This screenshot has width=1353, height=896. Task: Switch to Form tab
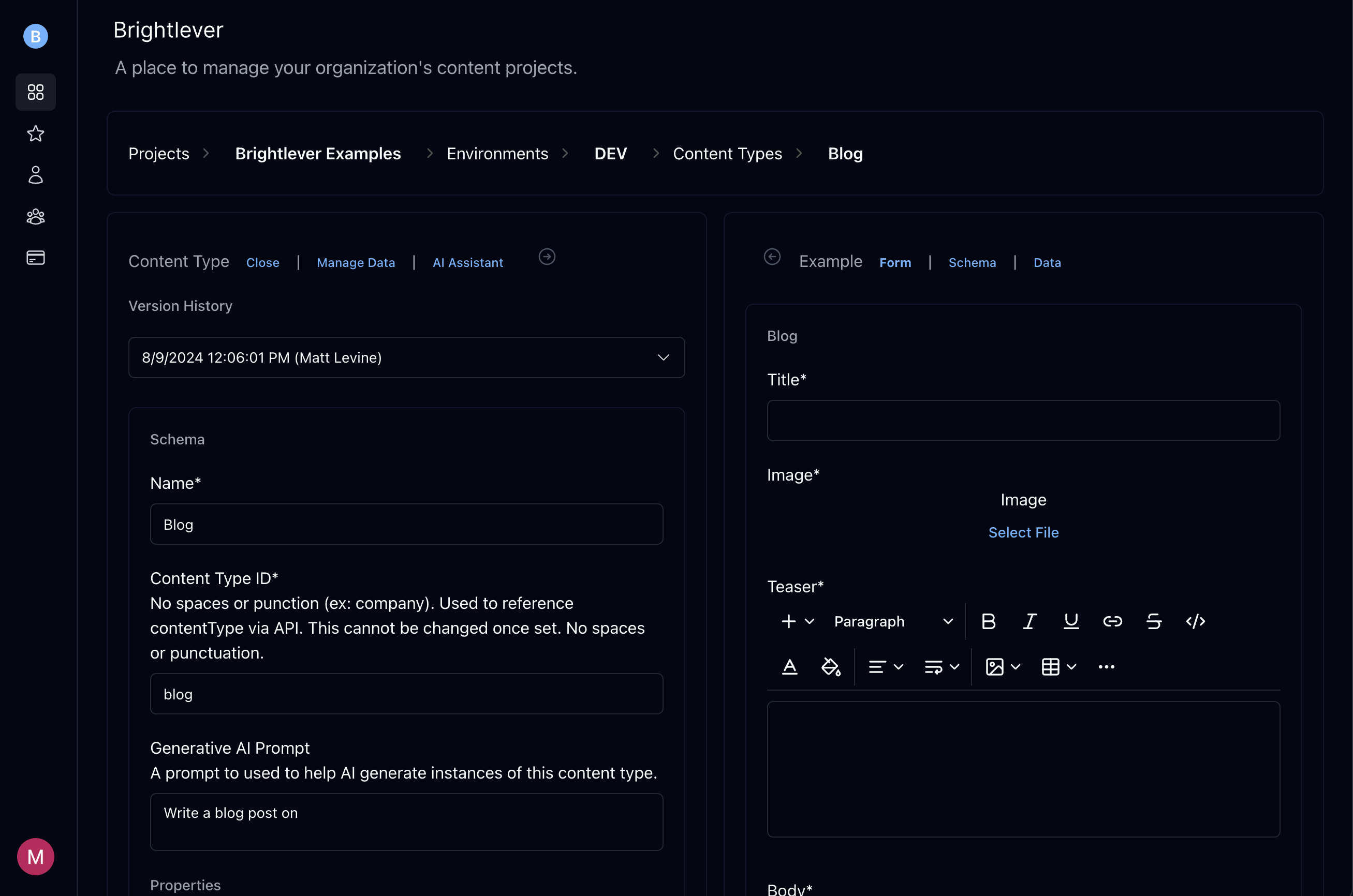(x=895, y=263)
